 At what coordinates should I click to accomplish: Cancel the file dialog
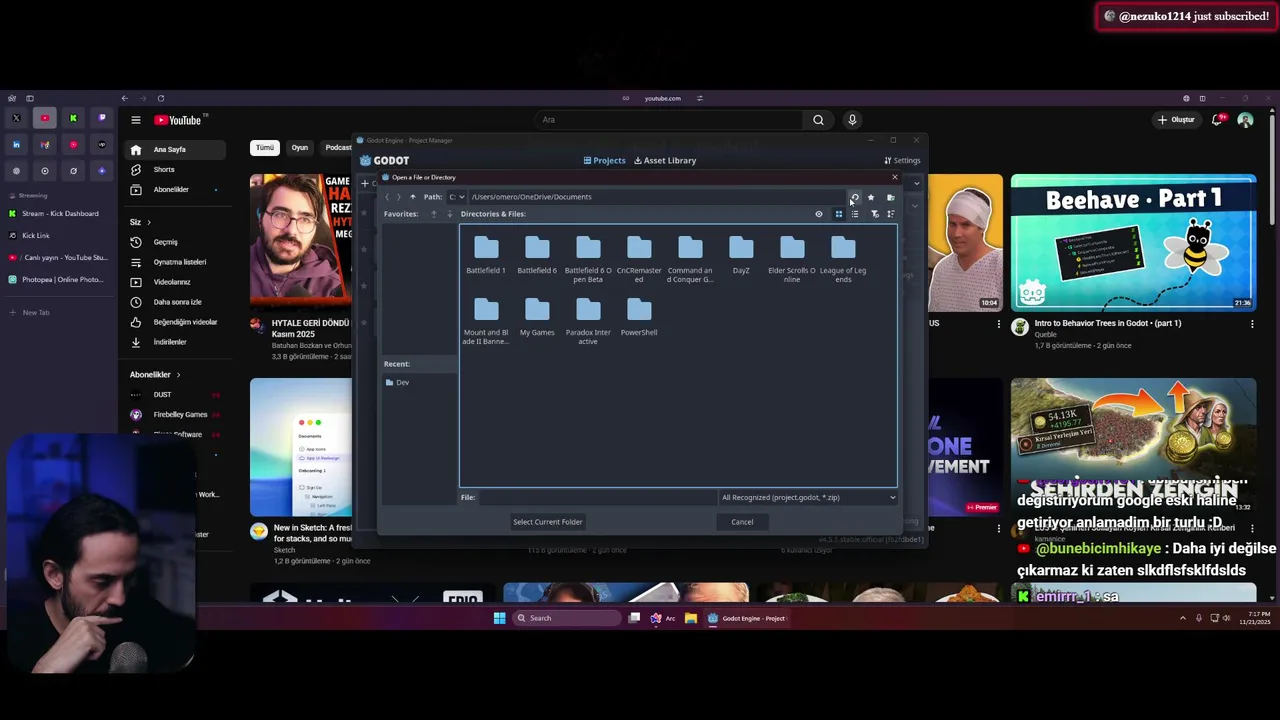(742, 522)
